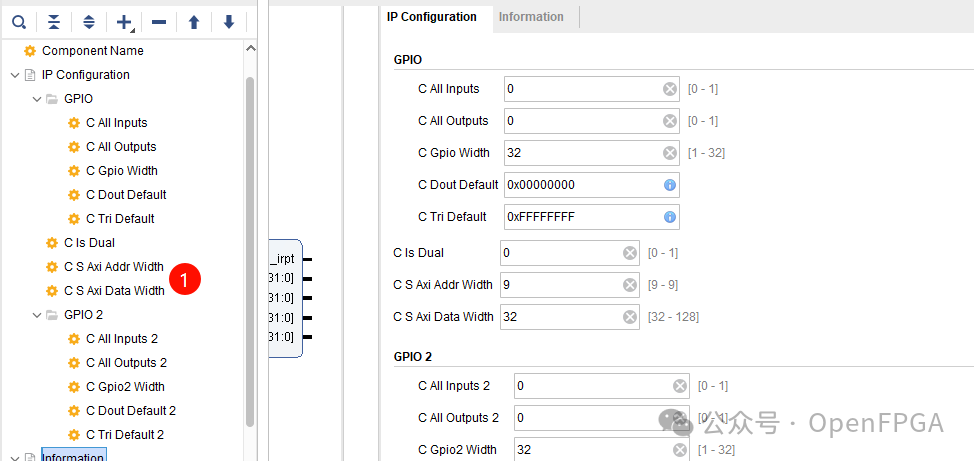The width and height of the screenshot is (974, 461).
Task: Click the collapse all icon in toolbar
Action: (x=54, y=23)
